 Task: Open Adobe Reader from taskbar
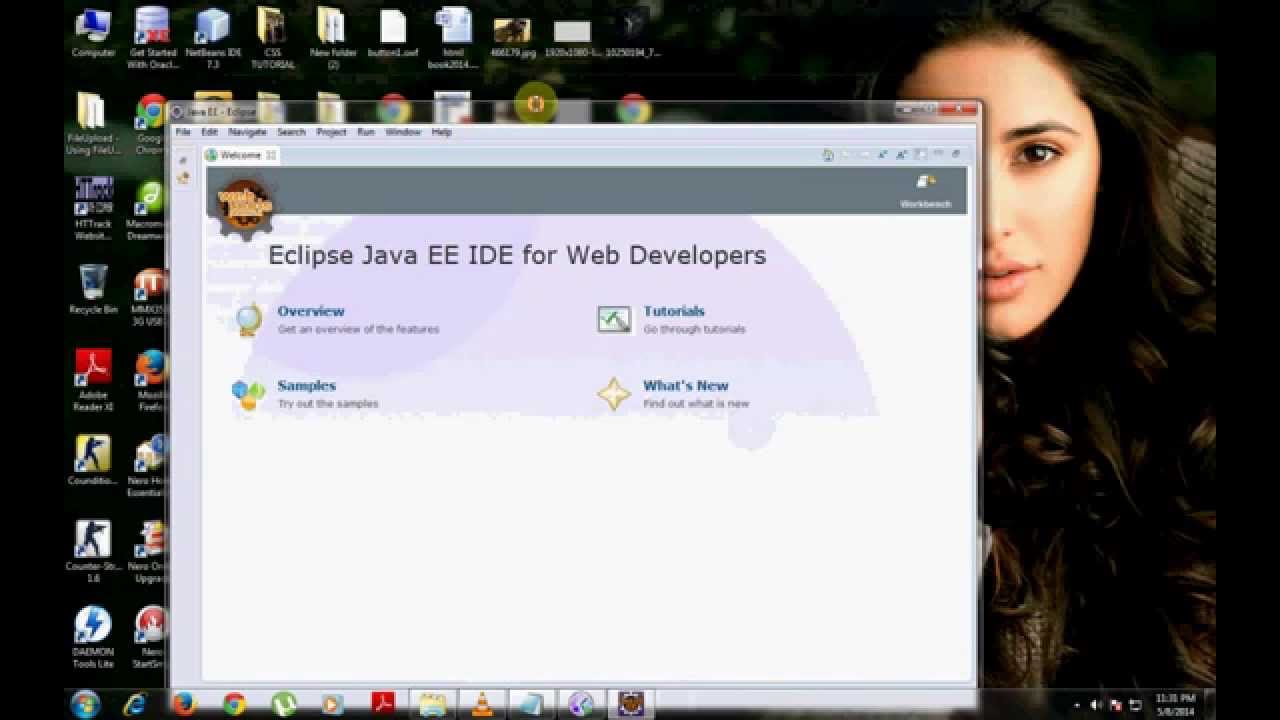coord(383,704)
